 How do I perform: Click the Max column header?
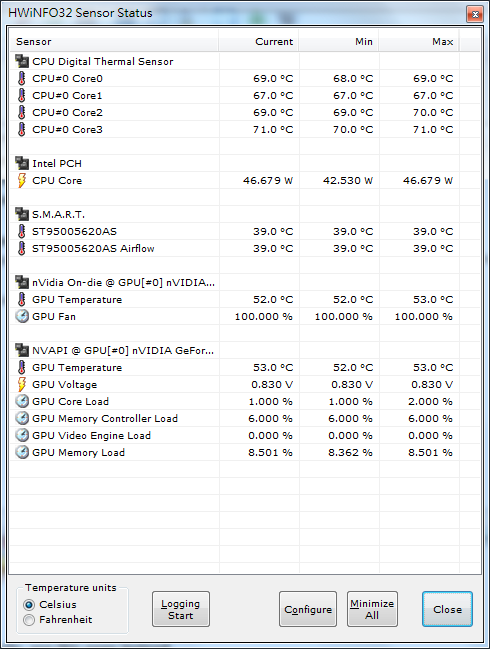tap(418, 41)
